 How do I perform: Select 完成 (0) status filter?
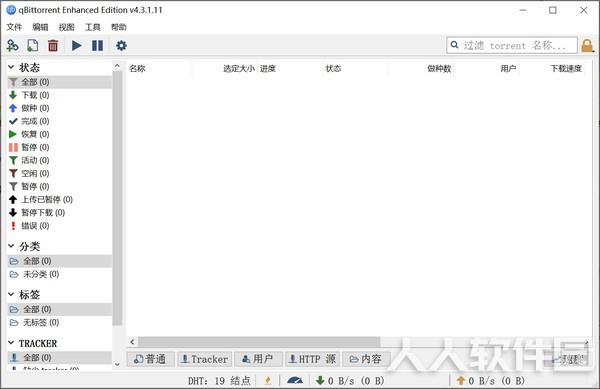(59, 121)
